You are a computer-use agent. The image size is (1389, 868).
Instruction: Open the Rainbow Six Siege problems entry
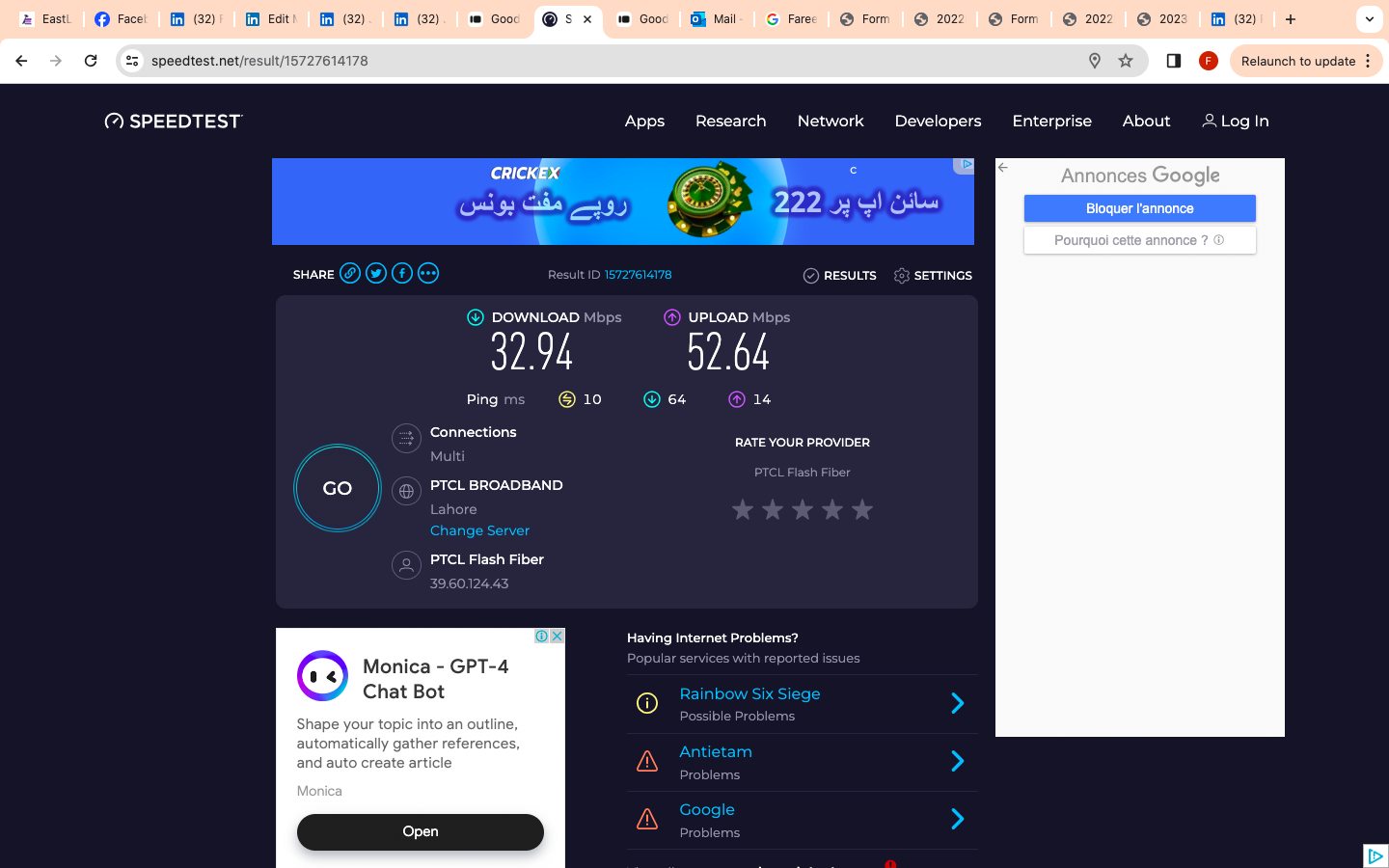[749, 693]
